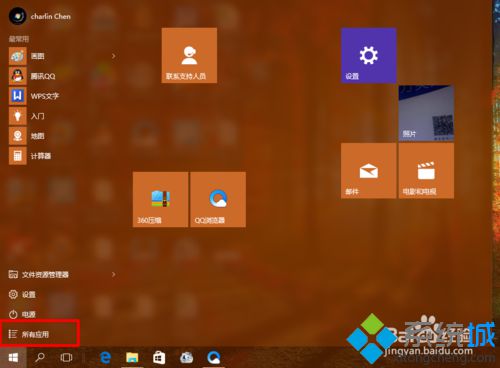Viewport: 500px width, 368px height.
Task: Launch the Calculator app
Action: point(62,156)
